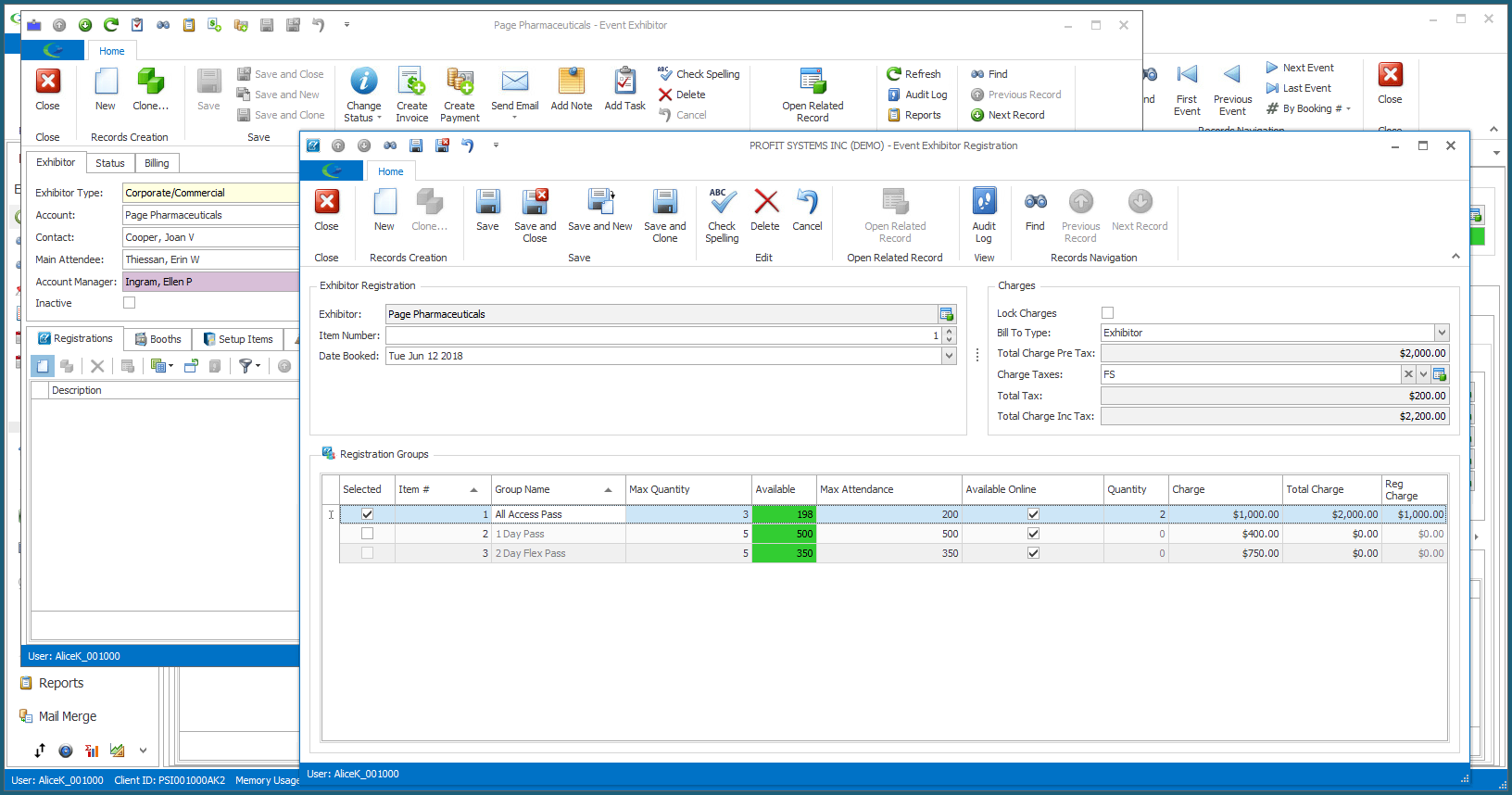The height and width of the screenshot is (795, 1512).
Task: Click Clone in Event Exhibitor ribbon
Action: [x=150, y=90]
